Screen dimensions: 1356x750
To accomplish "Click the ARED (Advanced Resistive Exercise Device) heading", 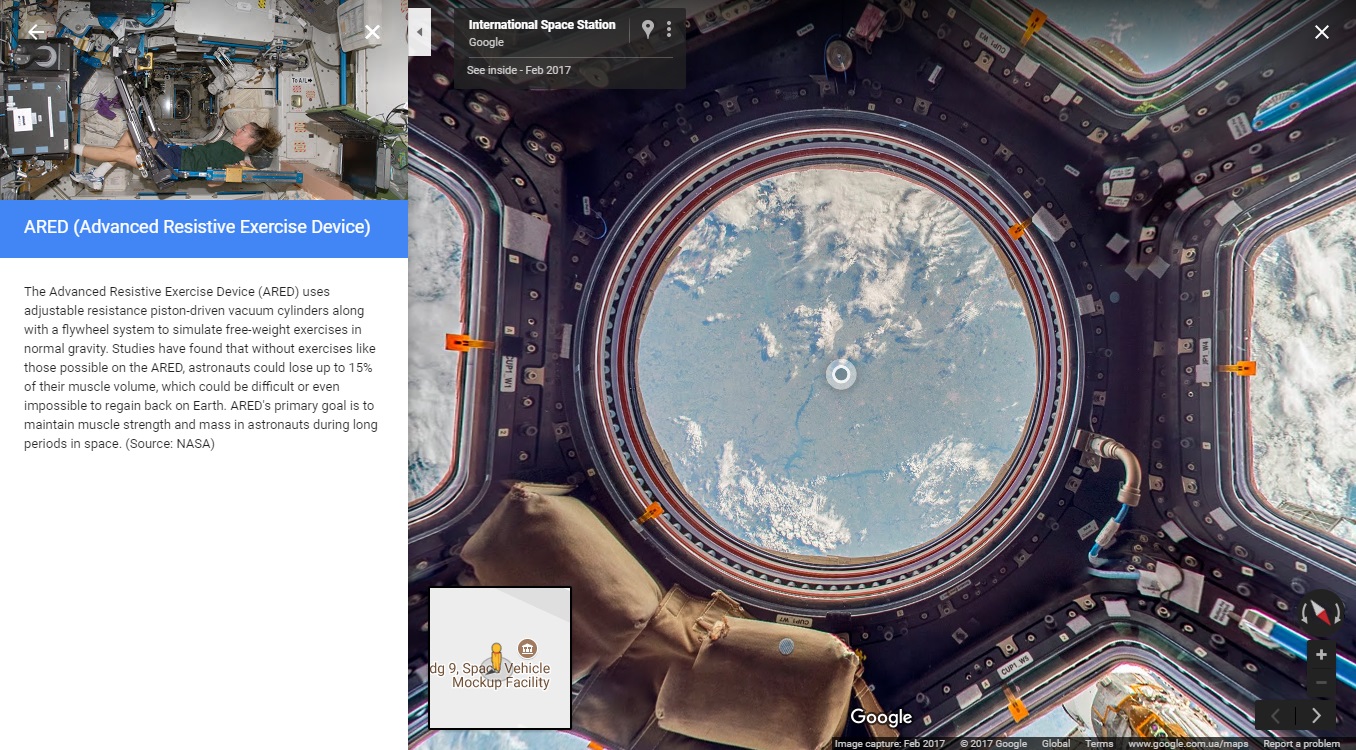I will pos(197,227).
